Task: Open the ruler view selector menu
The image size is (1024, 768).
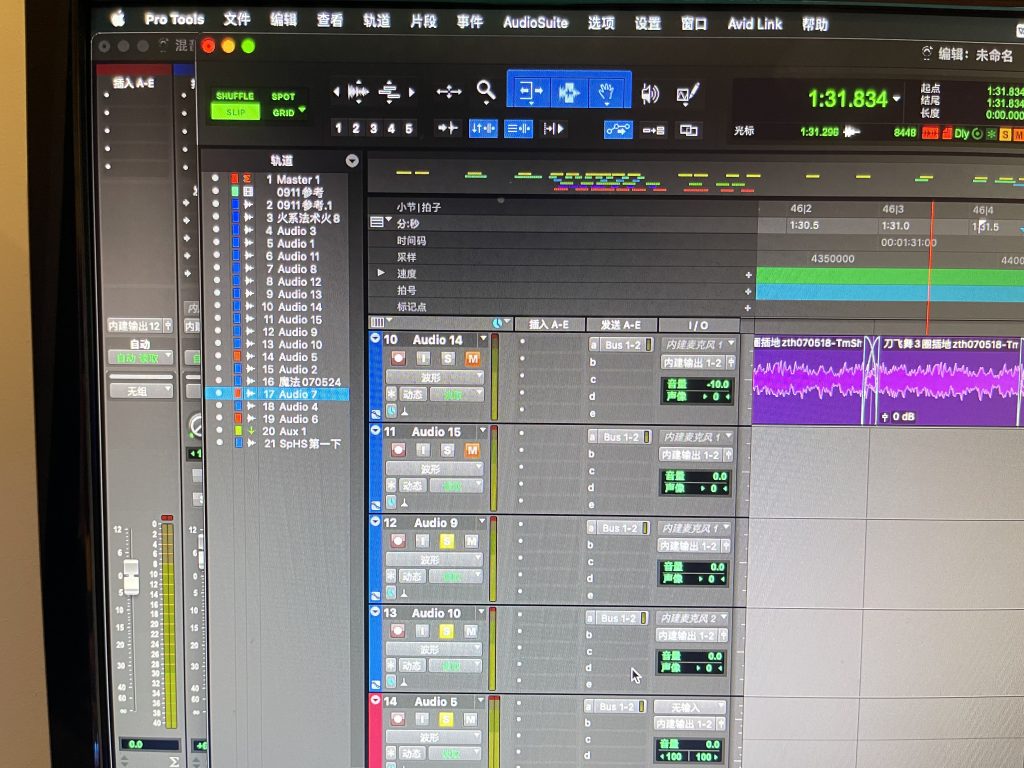Action: click(x=379, y=222)
